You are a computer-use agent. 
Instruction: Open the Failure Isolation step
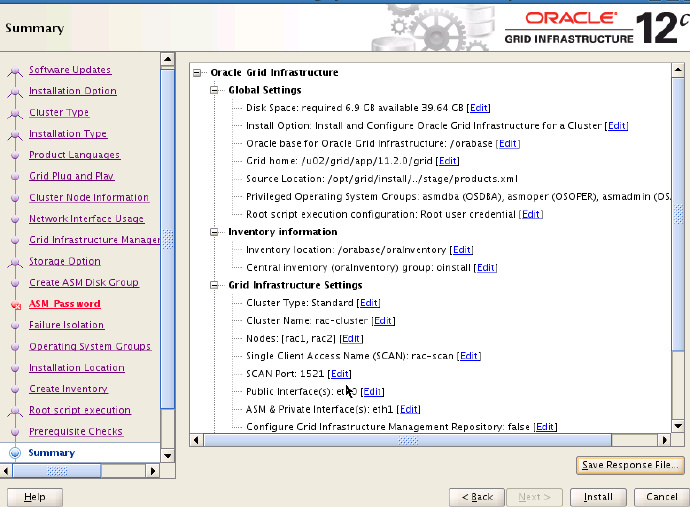click(x=66, y=325)
